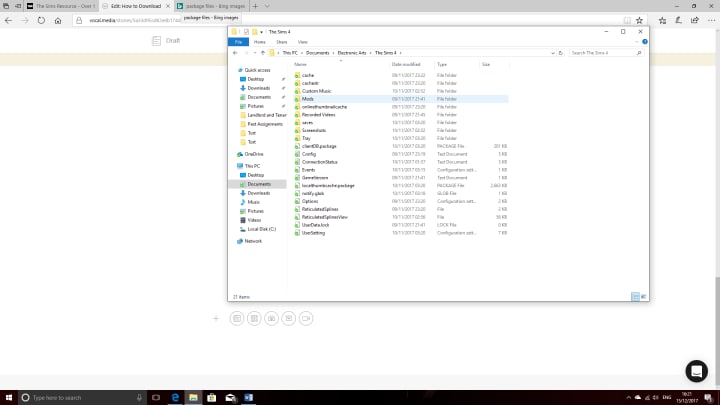This screenshot has width=720, height=405.
Task: Open Microsoft Store from the taskbar
Action: (x=212, y=398)
